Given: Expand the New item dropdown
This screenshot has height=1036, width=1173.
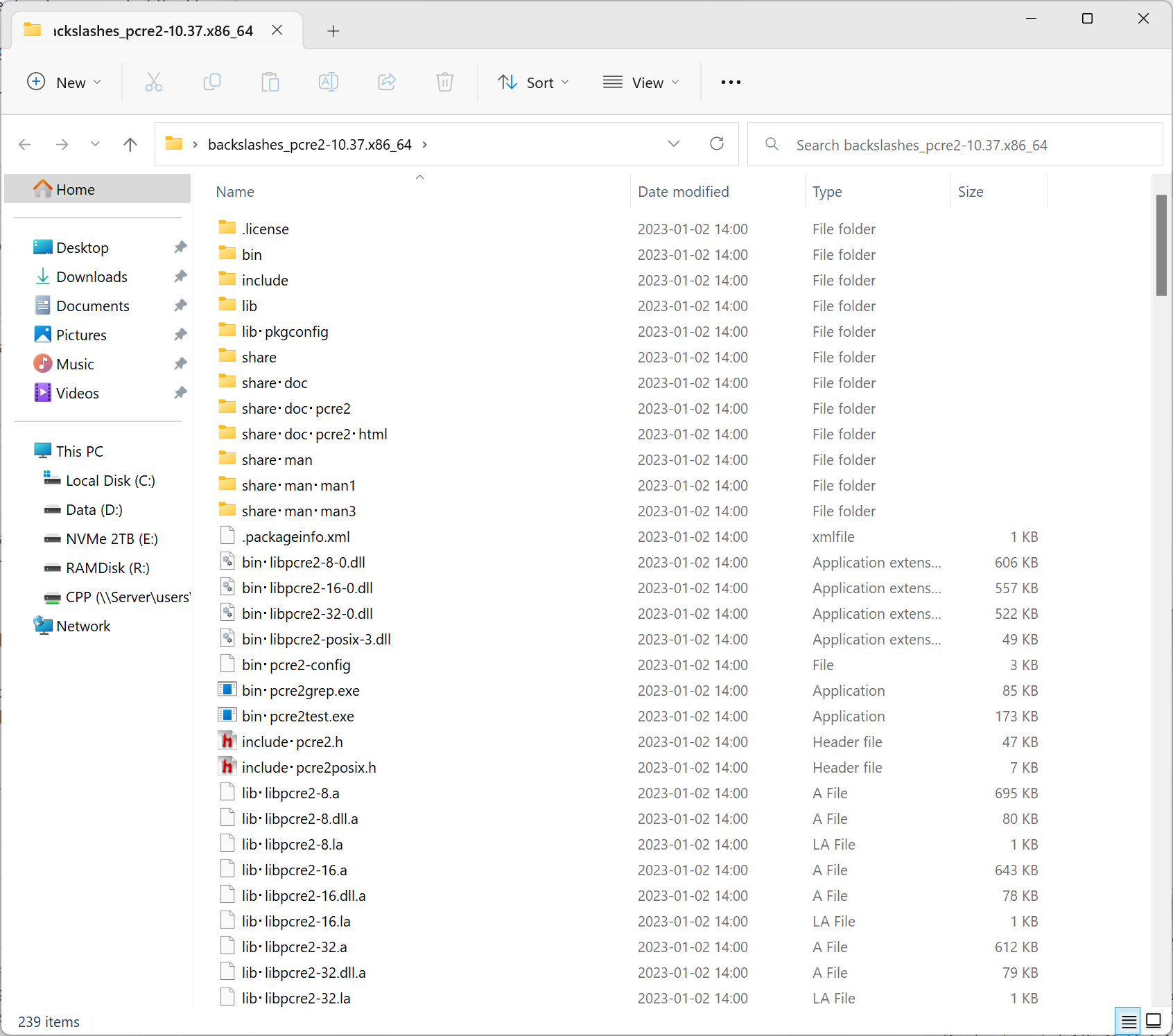Looking at the screenshot, I should tap(97, 82).
